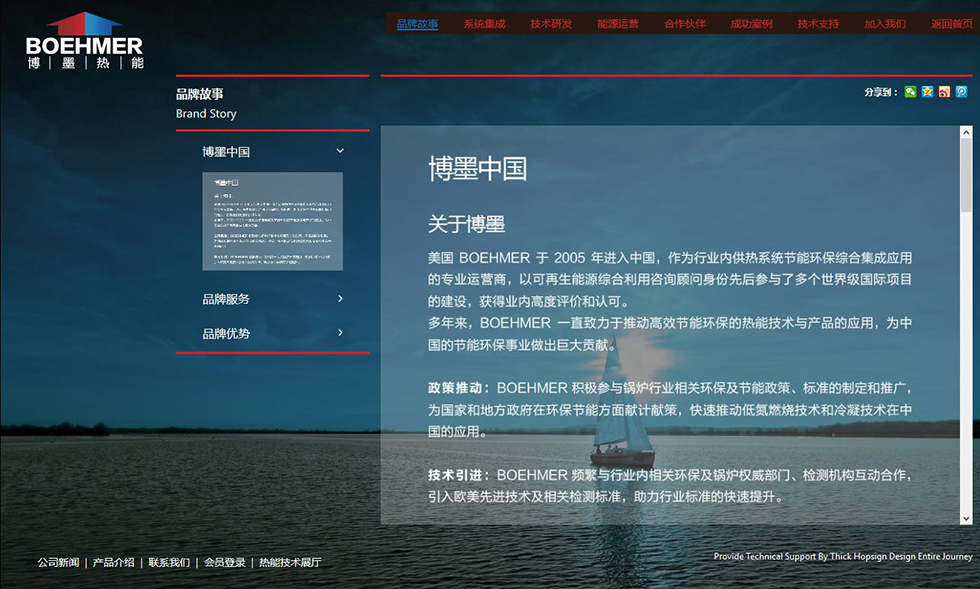The width and height of the screenshot is (980, 589).
Task: Share the page to Sina Weibo
Action: pos(944,92)
